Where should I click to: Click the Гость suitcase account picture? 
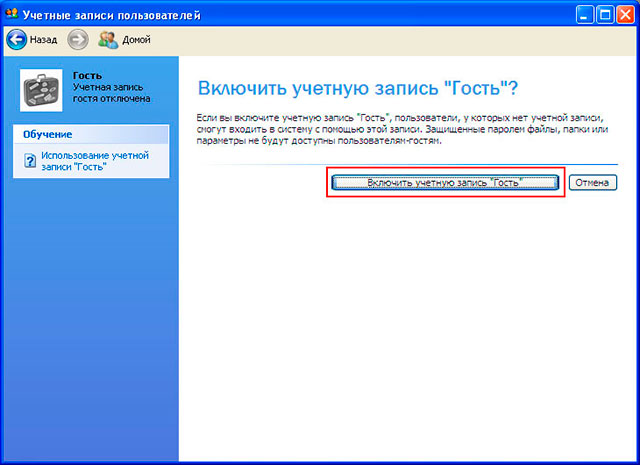[x=41, y=90]
